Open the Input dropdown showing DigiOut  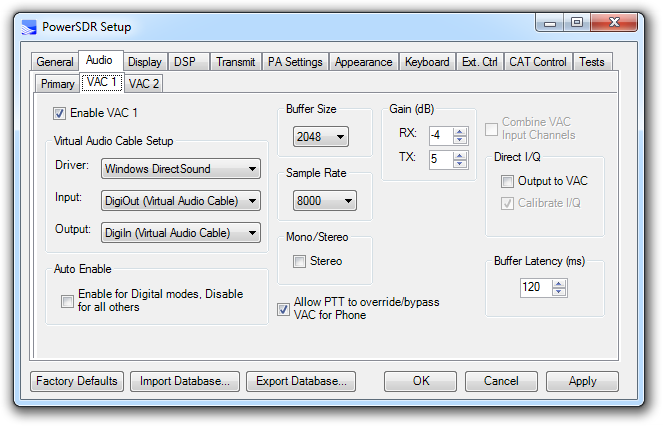click(x=181, y=201)
